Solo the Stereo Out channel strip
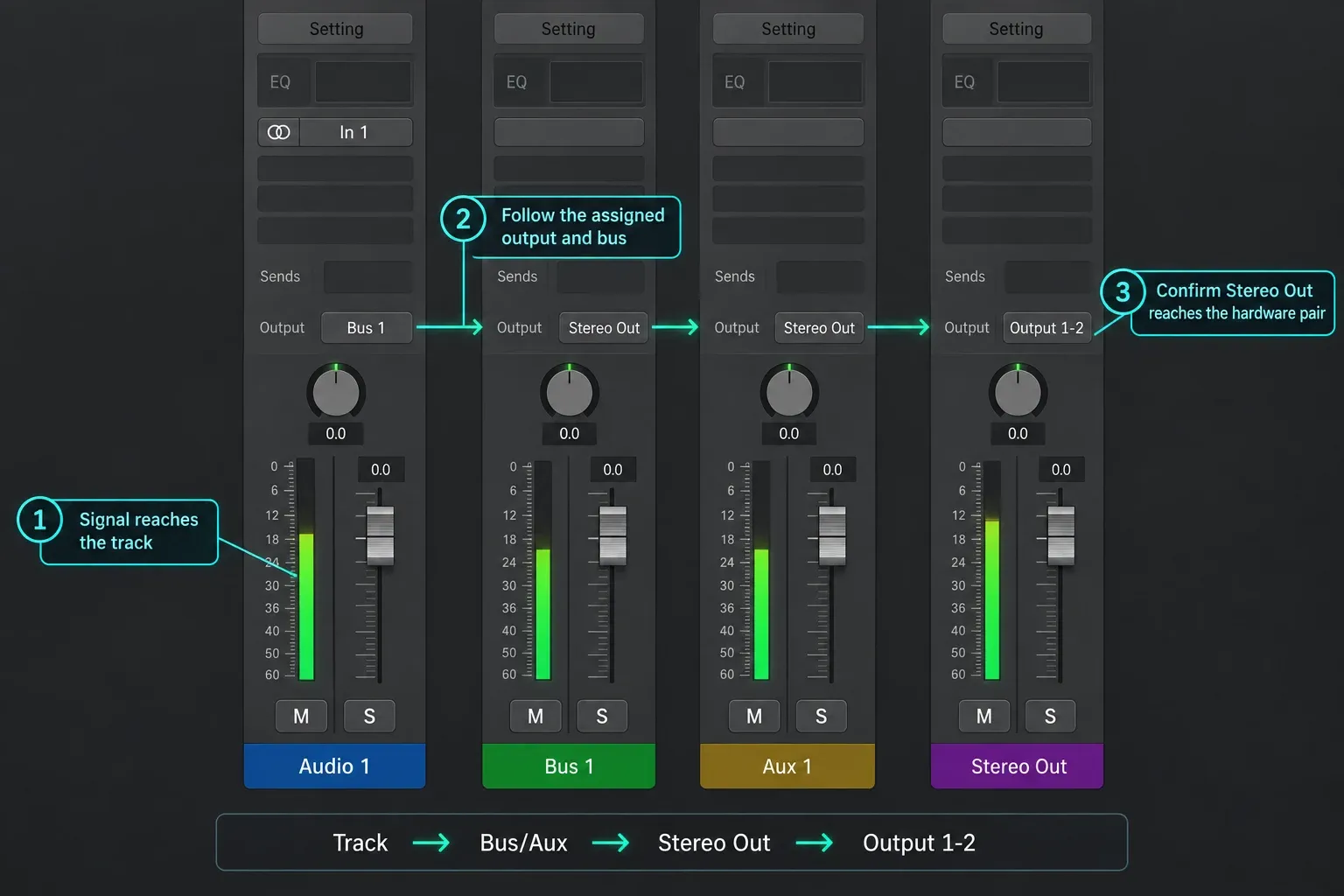Image resolution: width=1344 pixels, height=896 pixels. tap(1050, 717)
